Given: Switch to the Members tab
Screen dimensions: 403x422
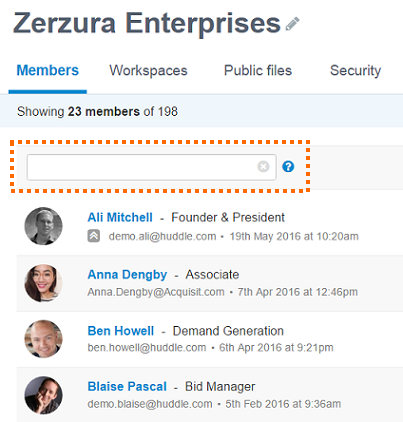Looking at the screenshot, I should (48, 70).
